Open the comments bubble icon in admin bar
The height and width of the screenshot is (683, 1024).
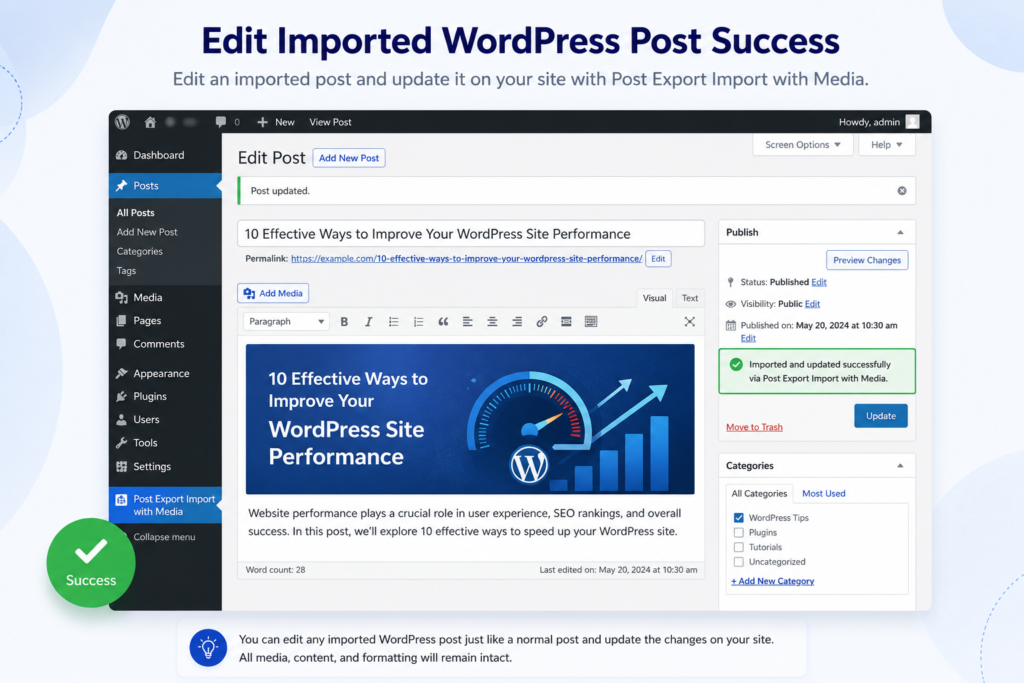221,122
